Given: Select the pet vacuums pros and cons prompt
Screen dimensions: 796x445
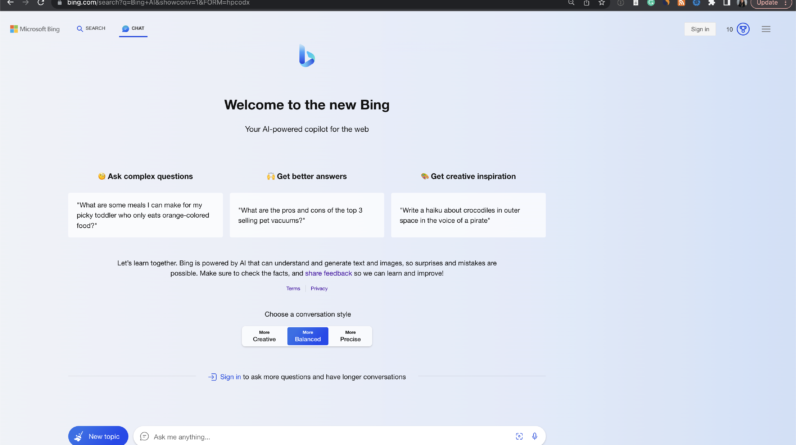Looking at the screenshot, I should tap(307, 215).
